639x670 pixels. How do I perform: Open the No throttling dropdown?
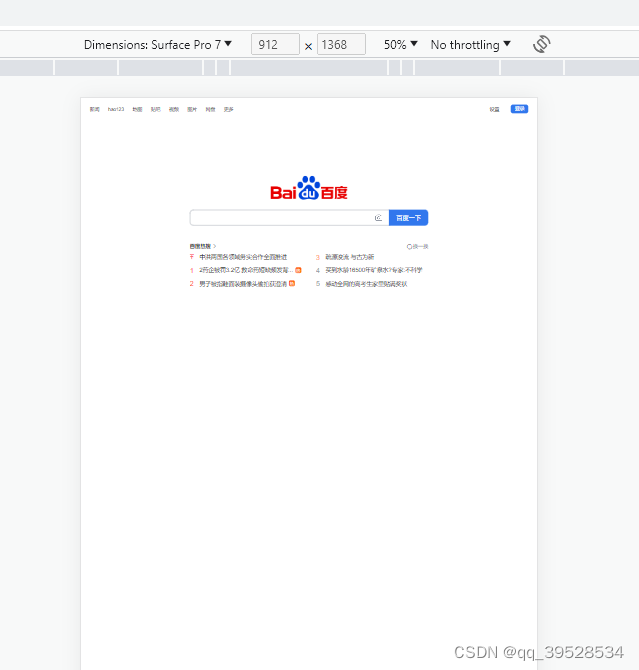tap(471, 44)
